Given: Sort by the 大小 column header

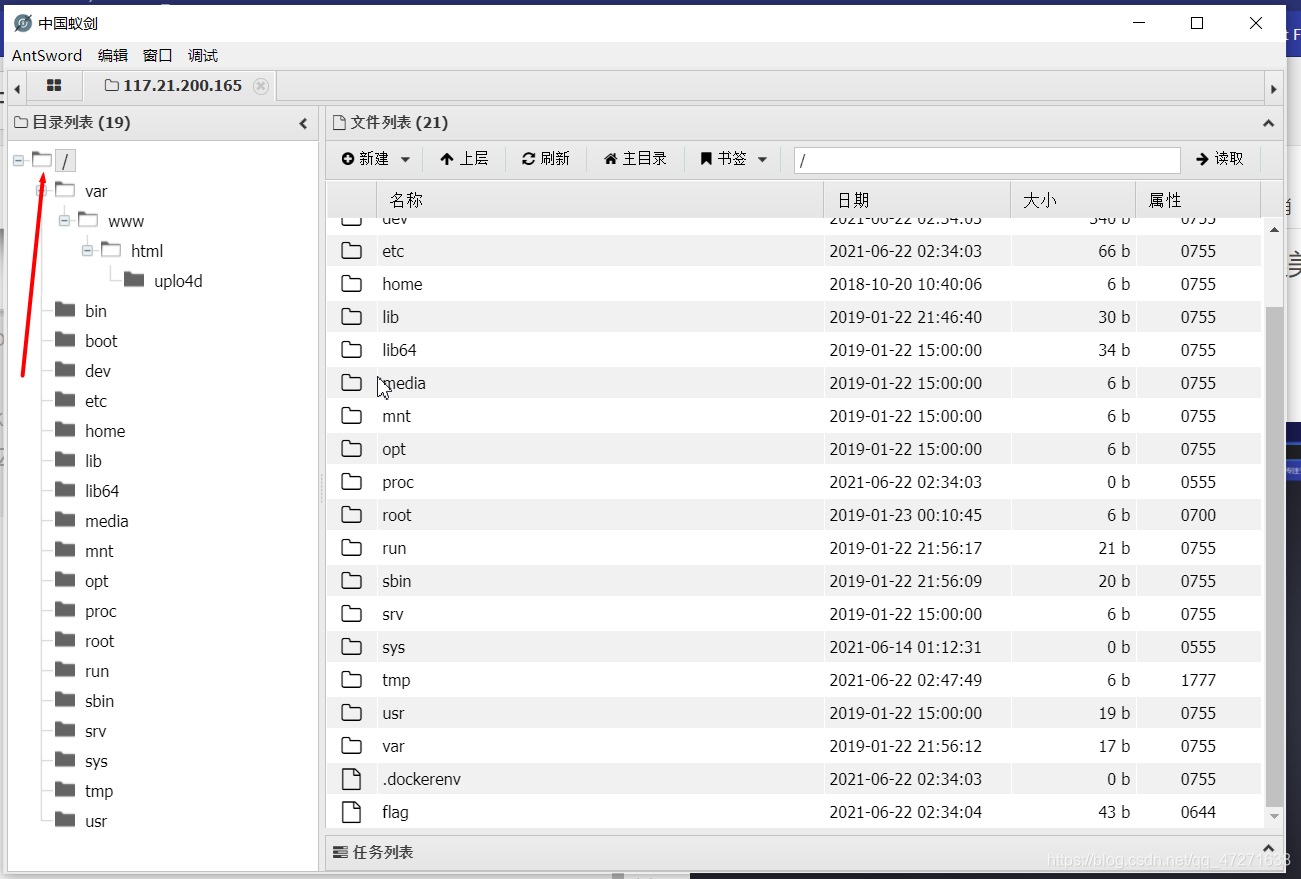Looking at the screenshot, I should click(1073, 200).
